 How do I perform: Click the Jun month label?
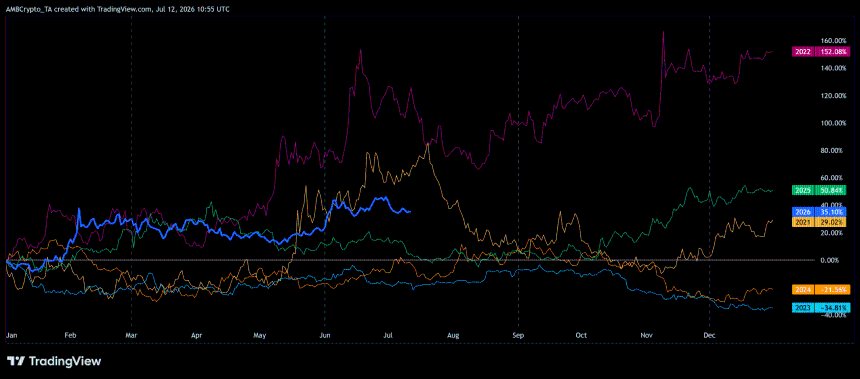point(325,334)
